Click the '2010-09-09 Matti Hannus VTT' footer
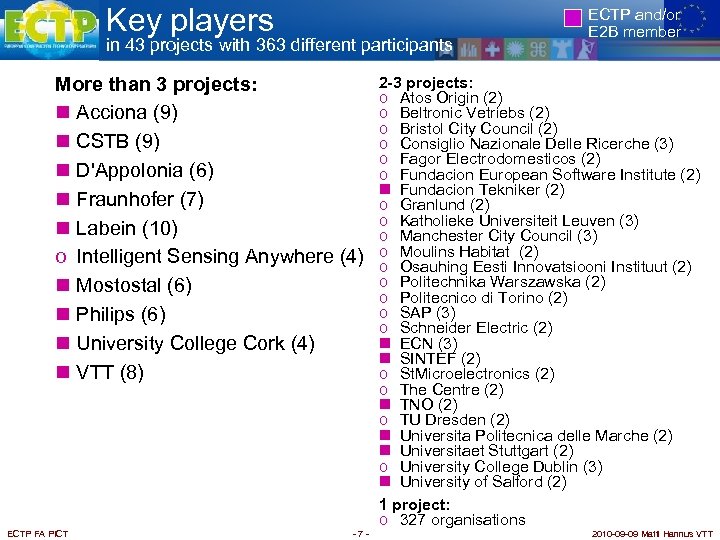Image resolution: width=720 pixels, height=540 pixels. (652, 534)
